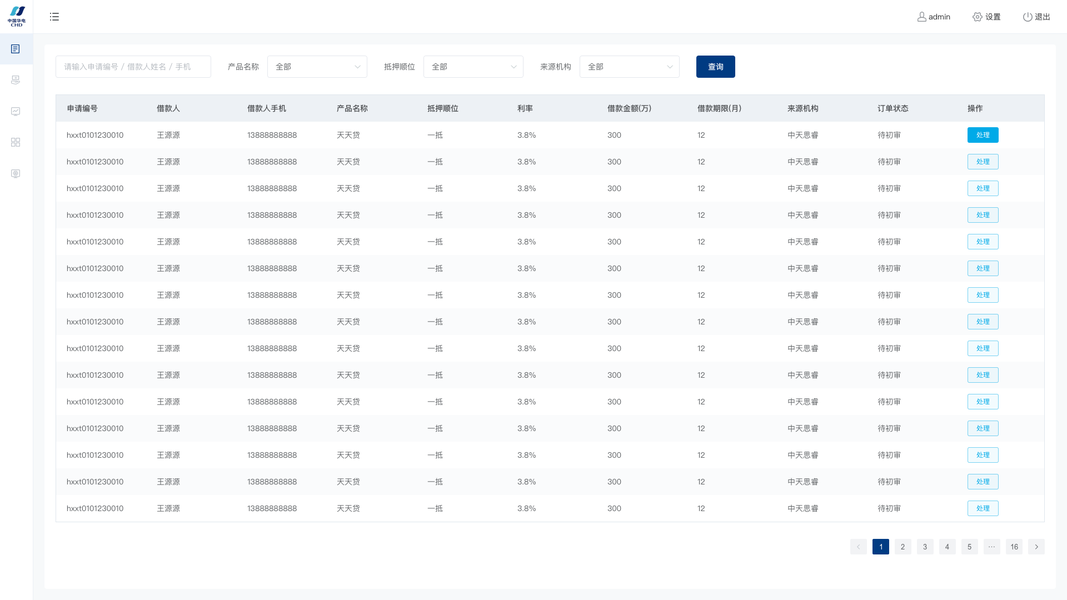
Task: Click the 借款金额(万) column header
Action: tap(629, 108)
